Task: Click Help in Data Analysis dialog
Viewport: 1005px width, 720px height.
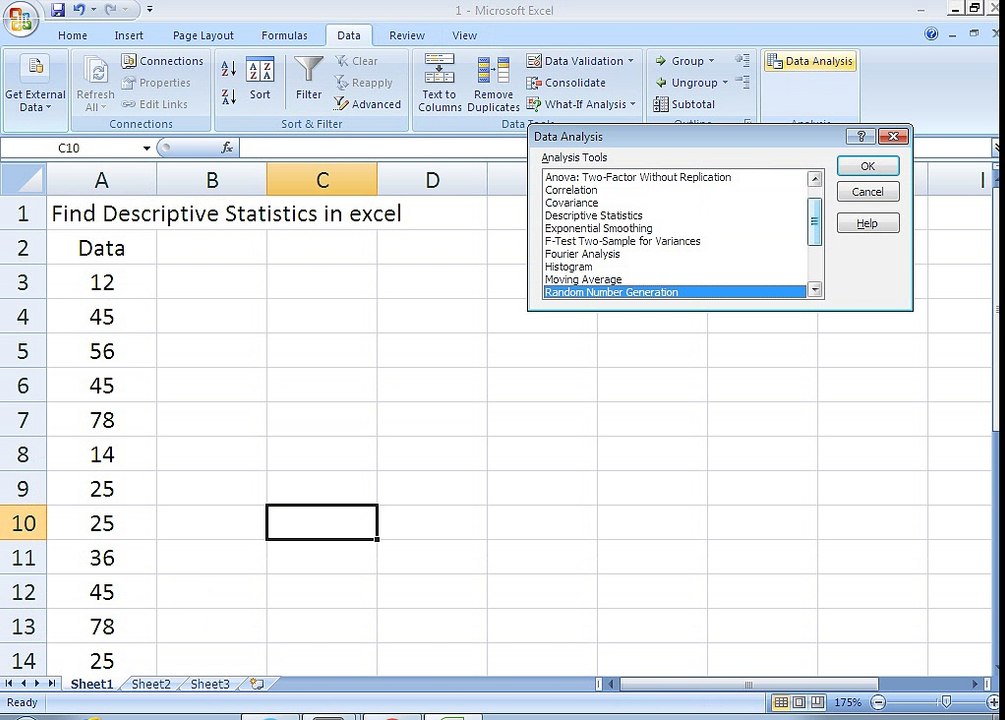Action: (868, 223)
